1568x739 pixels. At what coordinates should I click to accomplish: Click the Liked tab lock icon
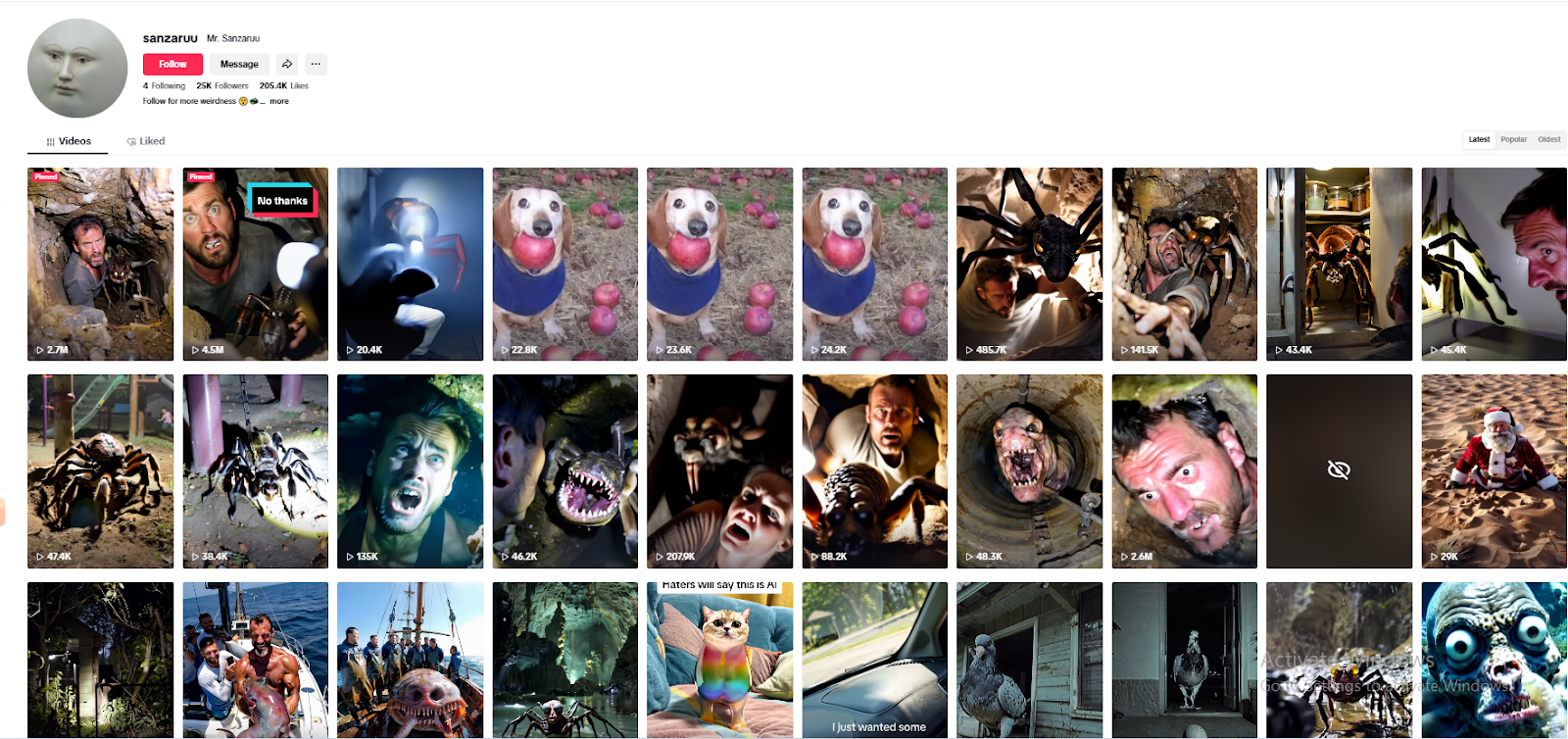pos(131,141)
